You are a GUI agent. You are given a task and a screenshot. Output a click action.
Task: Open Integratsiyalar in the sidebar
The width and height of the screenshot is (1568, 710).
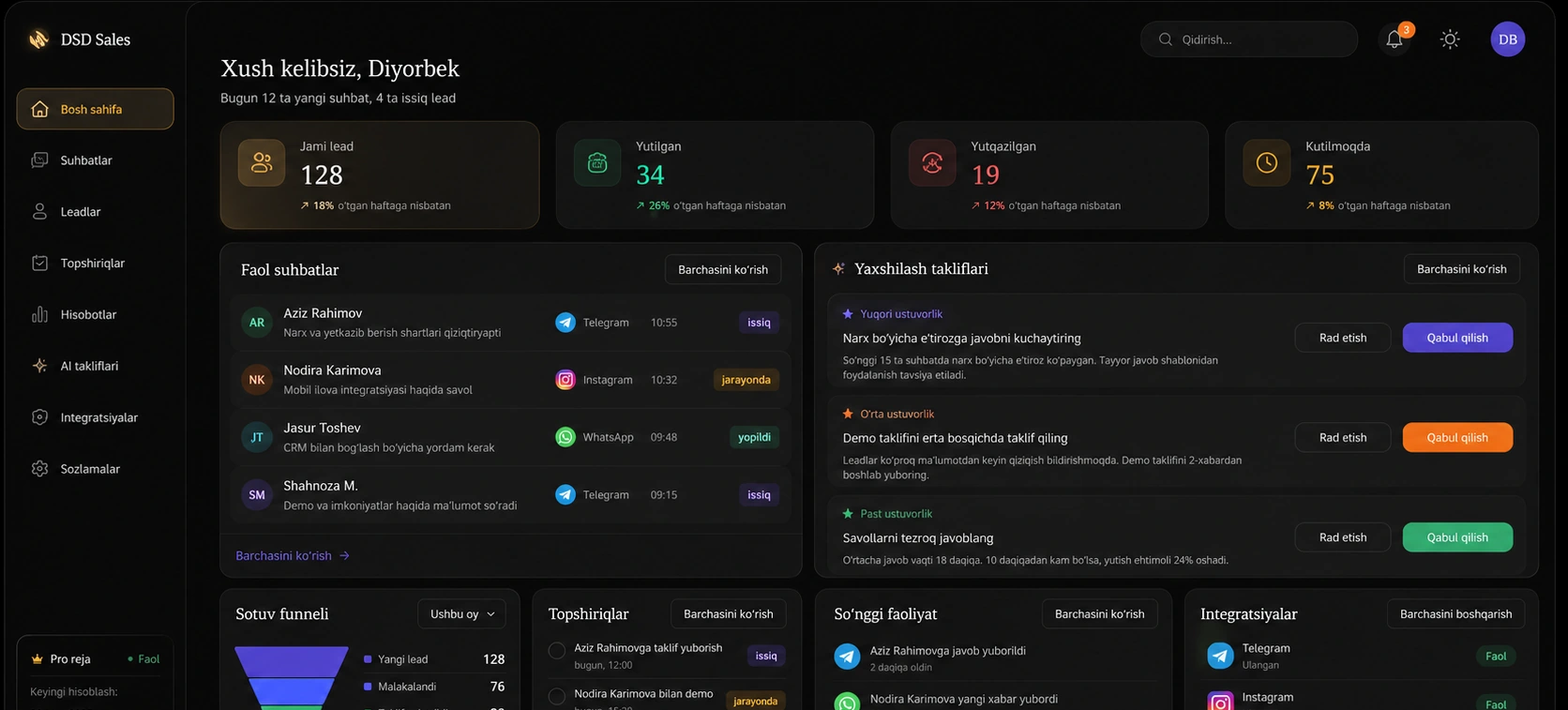pos(95,417)
